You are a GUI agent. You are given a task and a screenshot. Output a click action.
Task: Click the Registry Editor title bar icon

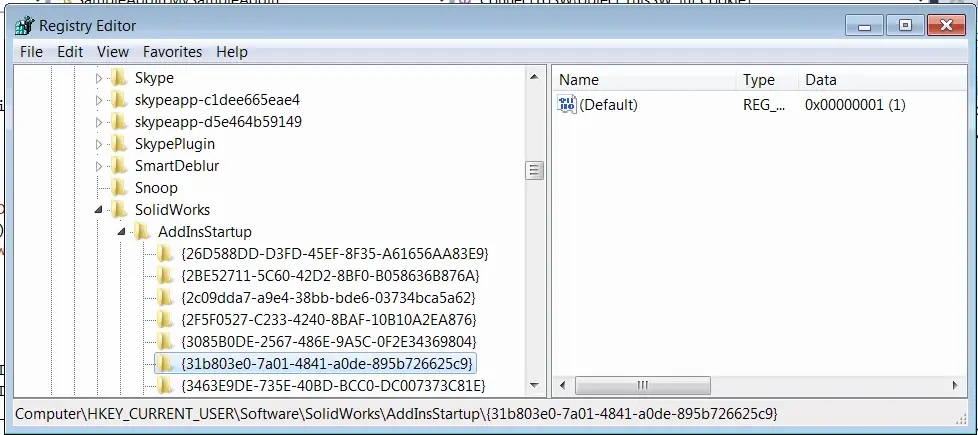24,26
